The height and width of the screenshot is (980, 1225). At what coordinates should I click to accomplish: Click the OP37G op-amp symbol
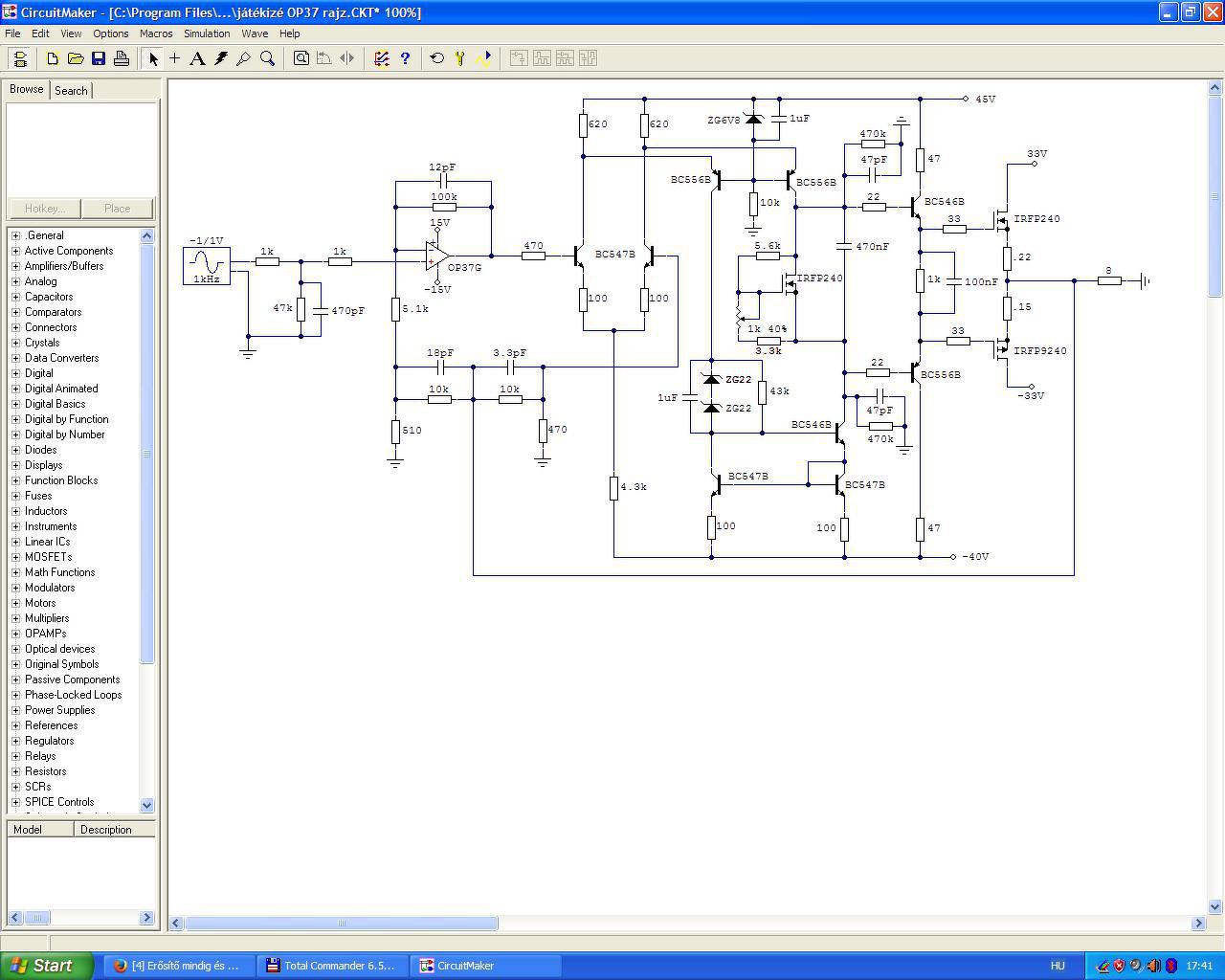(x=437, y=256)
